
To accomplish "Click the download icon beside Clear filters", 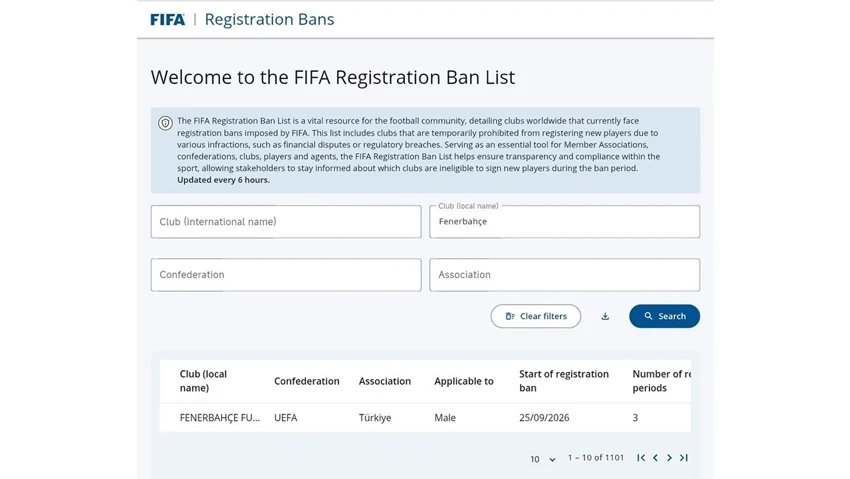I will pos(605,316).
